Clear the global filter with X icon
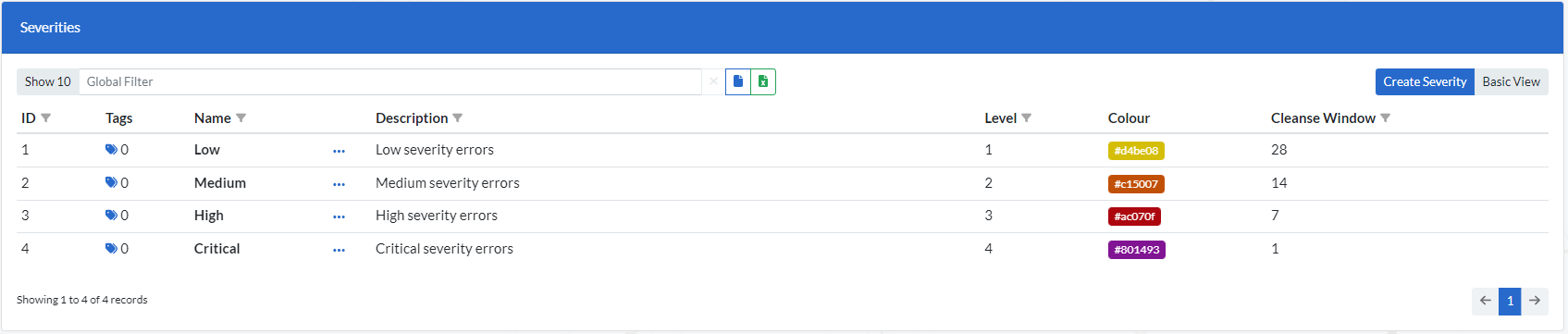This screenshot has width=1568, height=334. pos(713,81)
